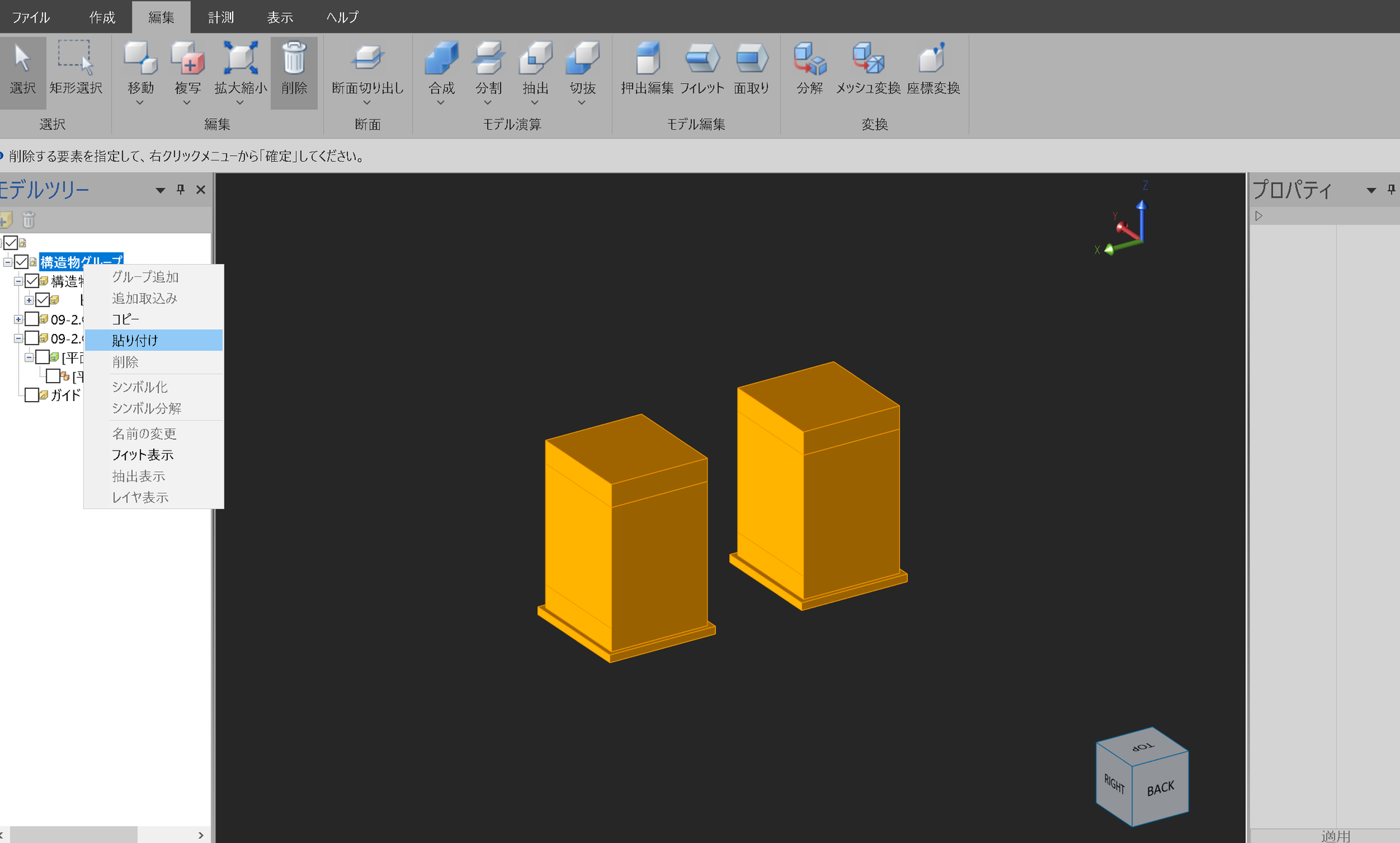Expand the triangle in the プロパティ panel
1400x843 pixels.
[1259, 216]
